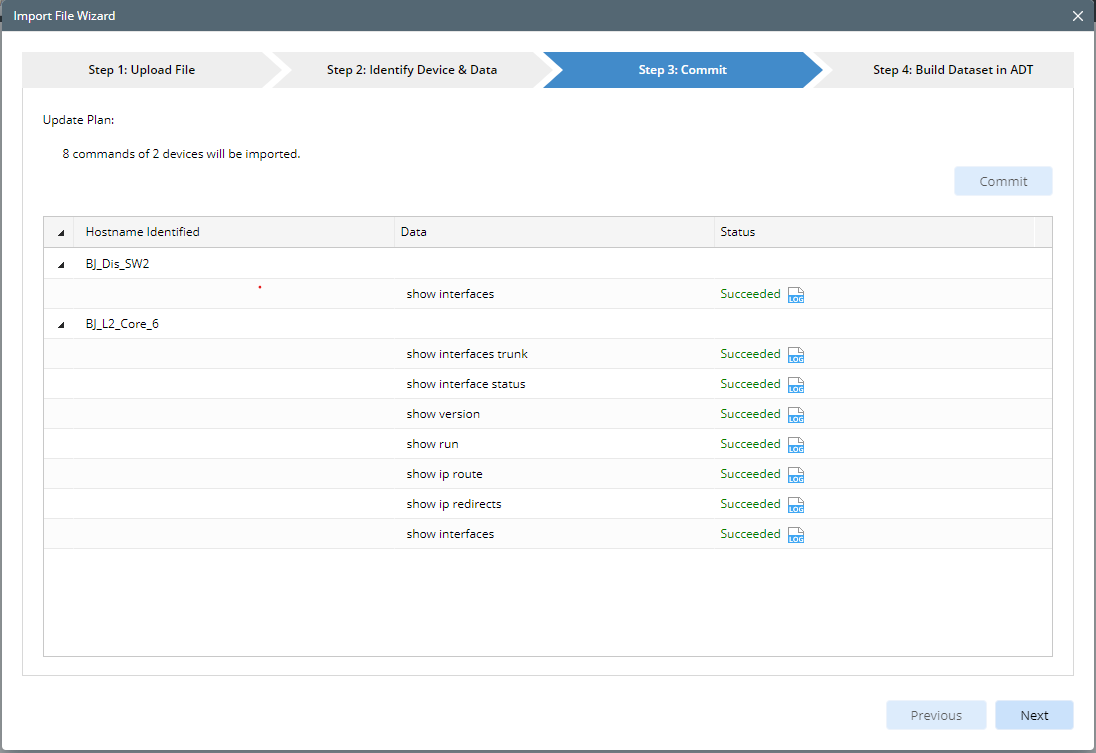Go to Step 1: Upload File
1096x753 pixels.
coord(142,70)
